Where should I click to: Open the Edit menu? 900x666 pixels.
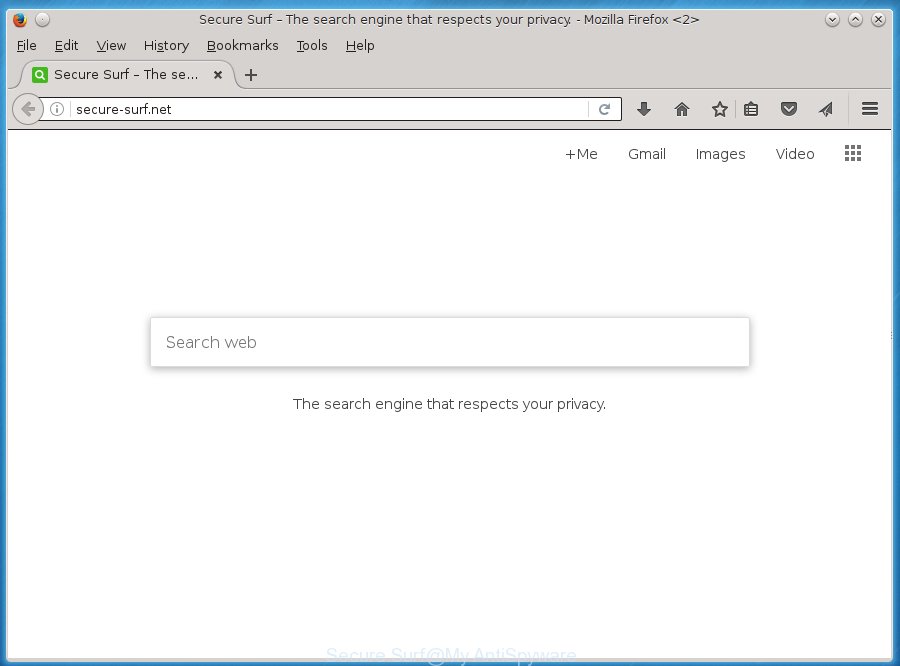coord(66,45)
